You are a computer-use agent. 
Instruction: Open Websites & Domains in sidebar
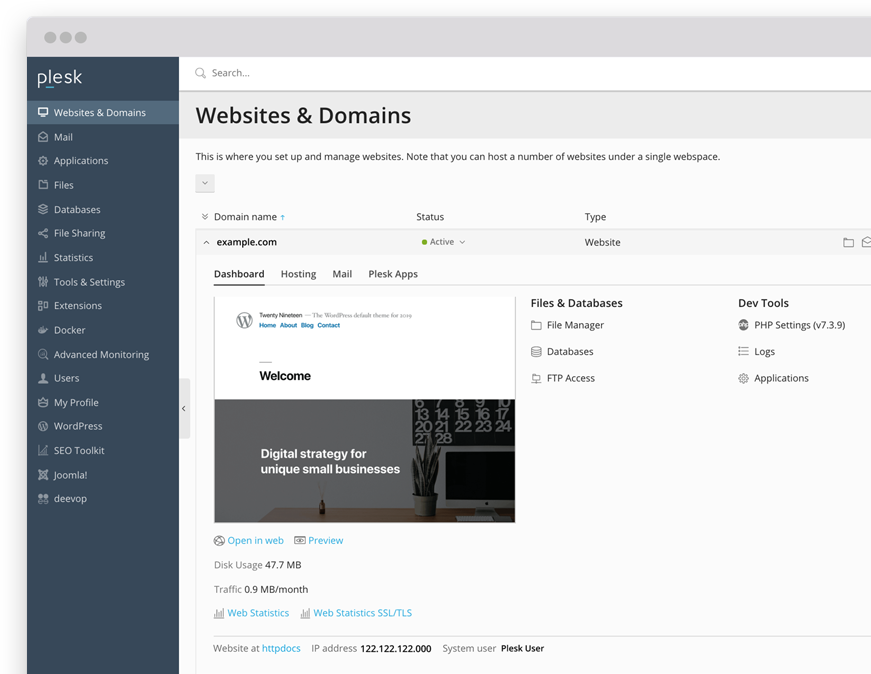point(103,112)
